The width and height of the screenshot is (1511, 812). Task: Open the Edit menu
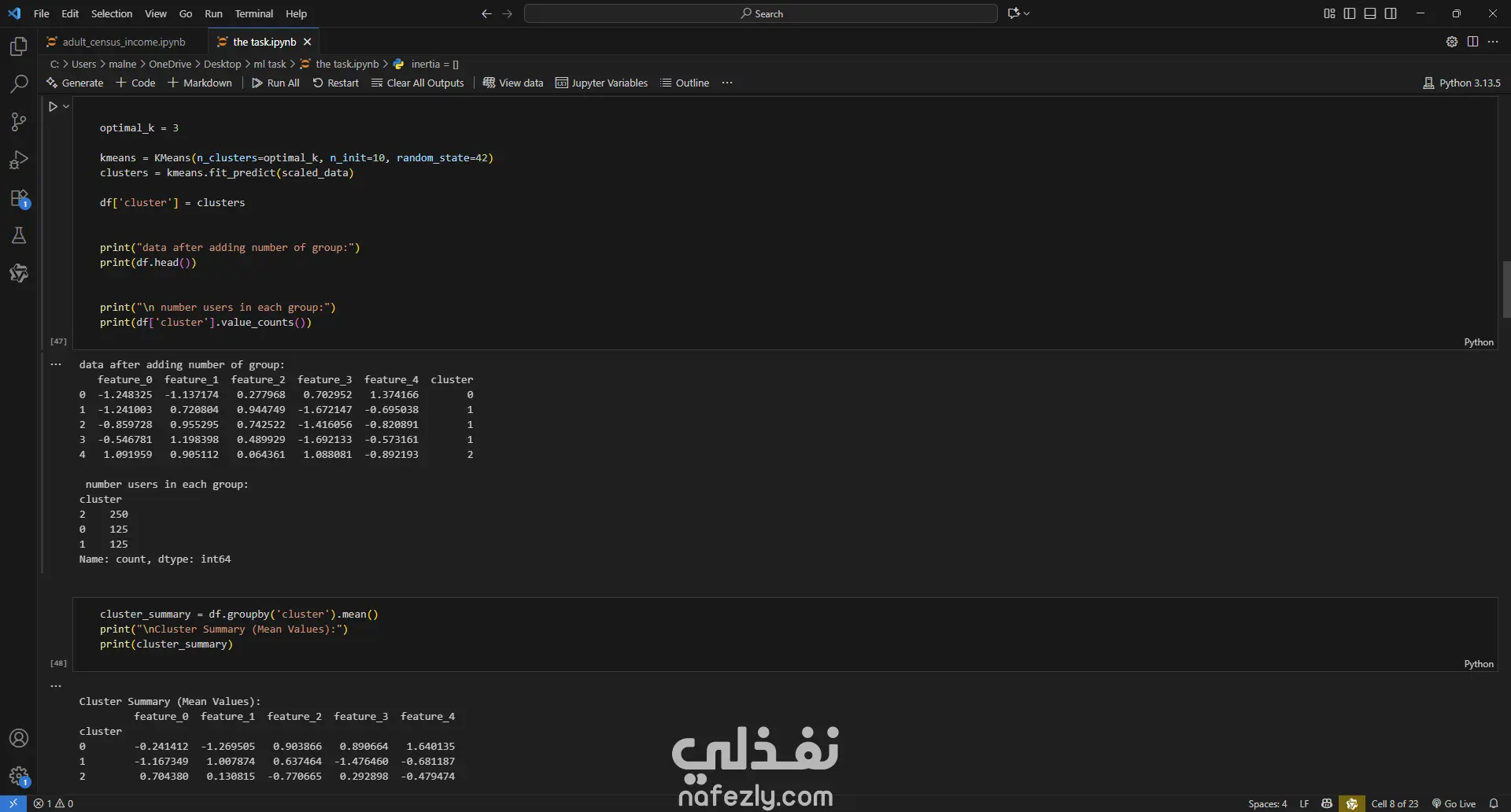(x=70, y=13)
